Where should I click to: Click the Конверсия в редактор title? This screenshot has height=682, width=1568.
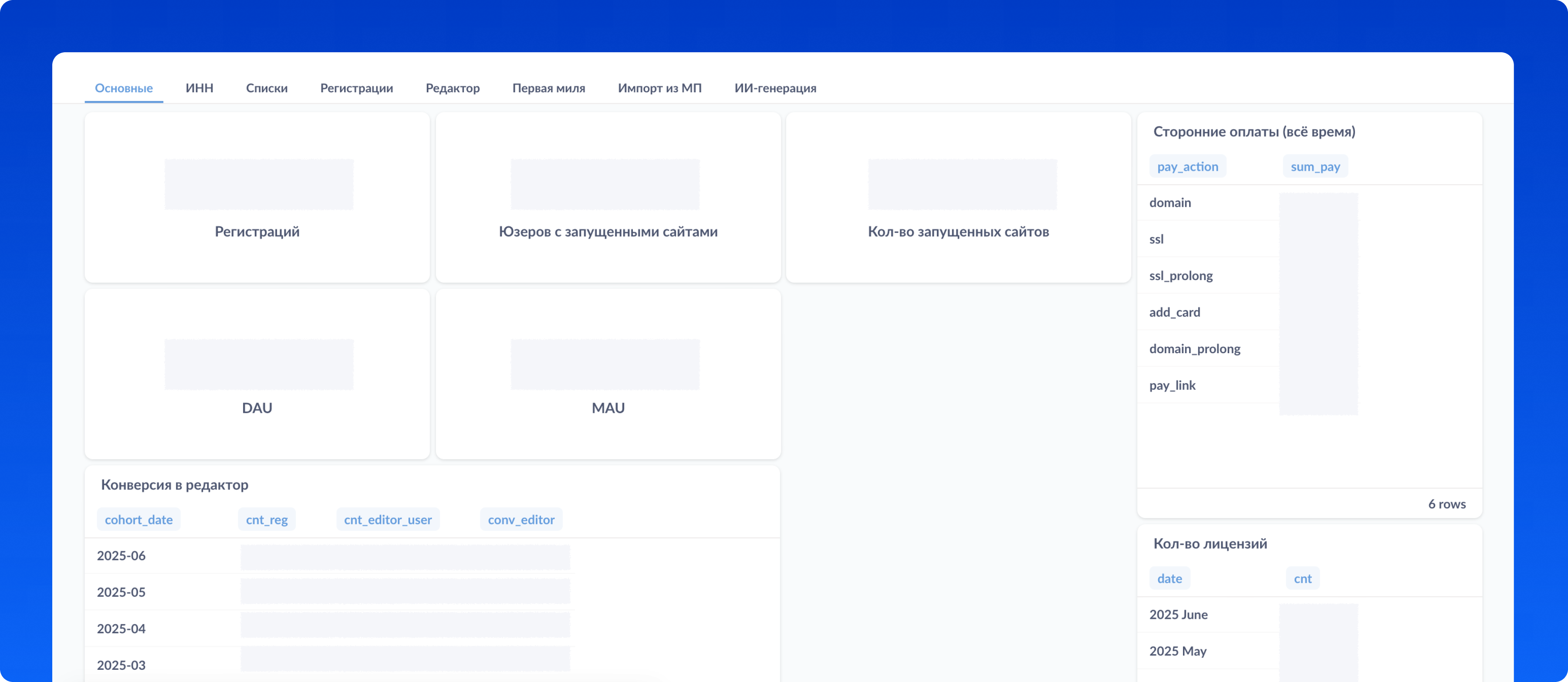click(x=175, y=485)
